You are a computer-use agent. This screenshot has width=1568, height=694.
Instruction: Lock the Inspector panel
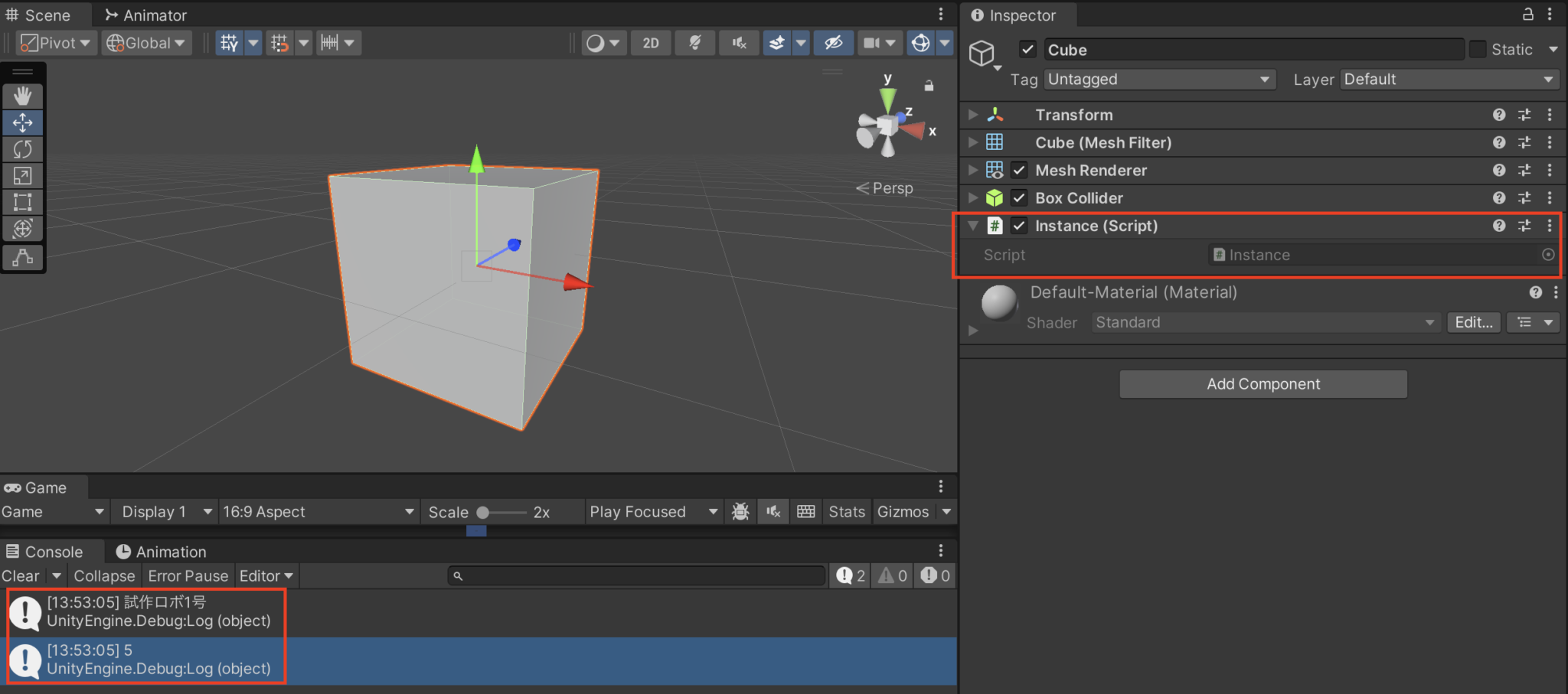click(1527, 15)
